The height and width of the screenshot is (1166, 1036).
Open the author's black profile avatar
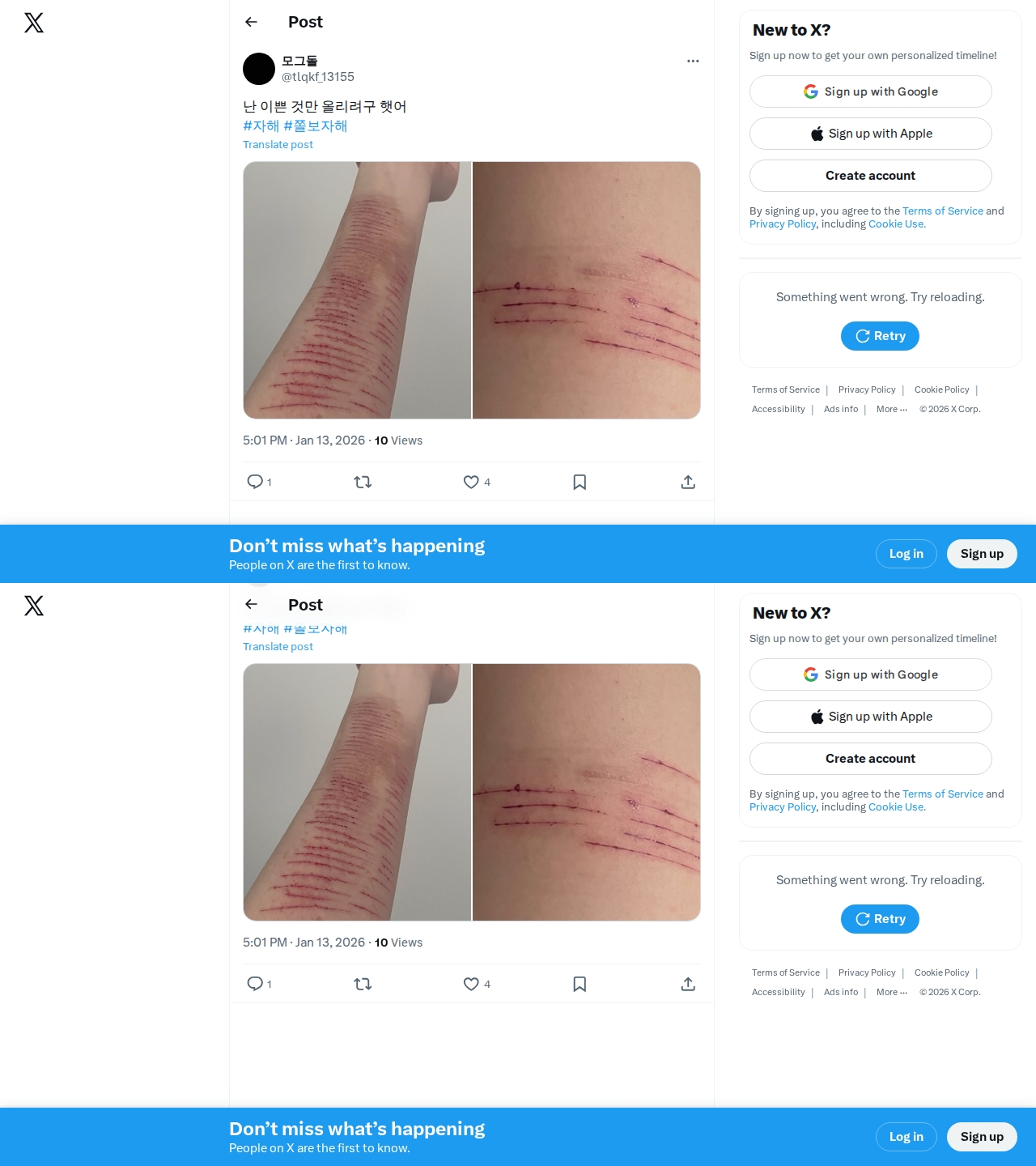pos(259,69)
